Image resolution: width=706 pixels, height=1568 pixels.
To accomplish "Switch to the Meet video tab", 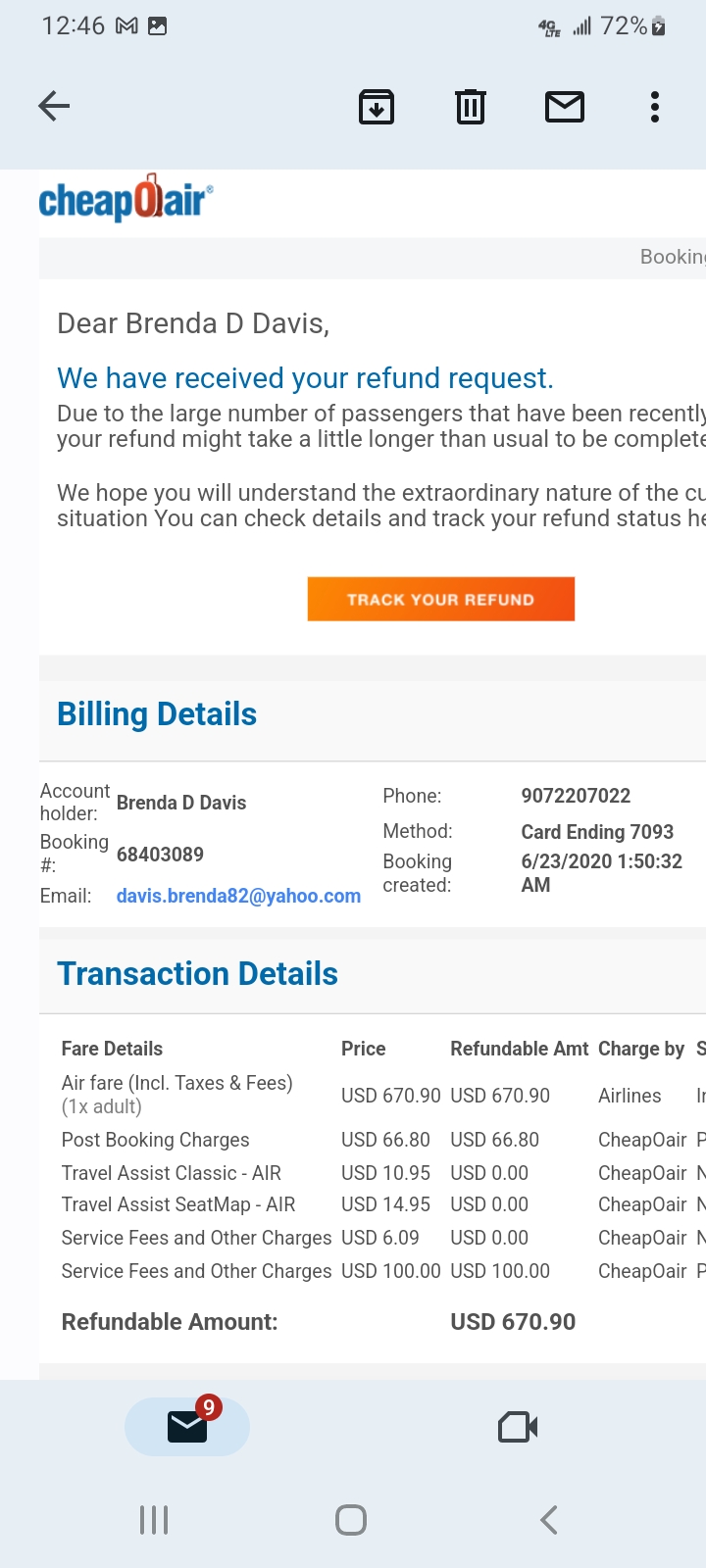I will (518, 1427).
